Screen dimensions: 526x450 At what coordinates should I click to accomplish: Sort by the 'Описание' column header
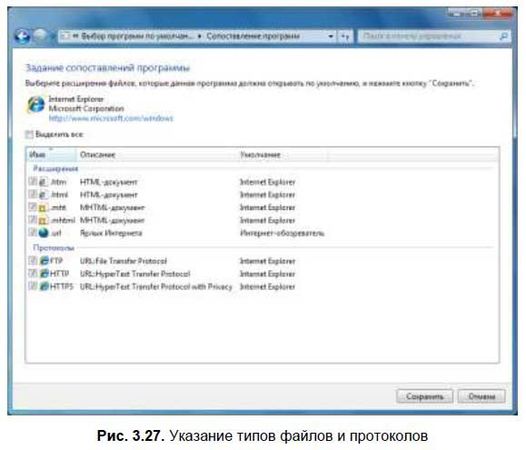(157, 155)
